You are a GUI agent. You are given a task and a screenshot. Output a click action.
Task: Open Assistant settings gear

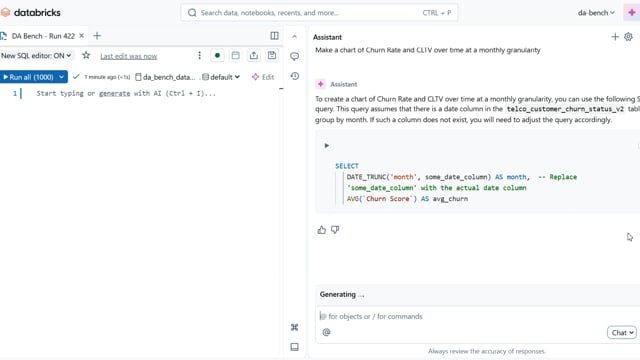pos(628,37)
